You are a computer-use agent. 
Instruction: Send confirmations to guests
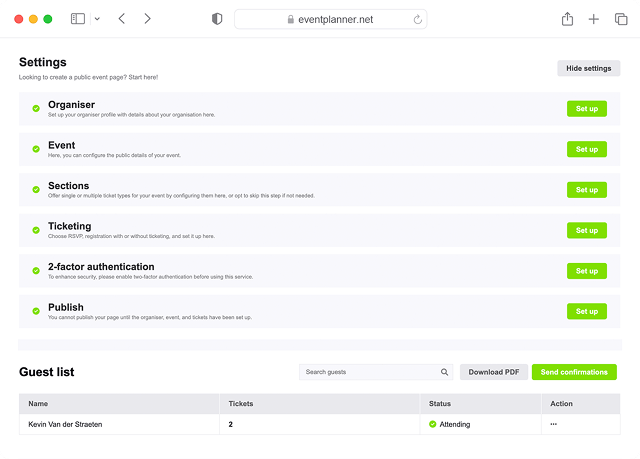pyautogui.click(x=574, y=372)
